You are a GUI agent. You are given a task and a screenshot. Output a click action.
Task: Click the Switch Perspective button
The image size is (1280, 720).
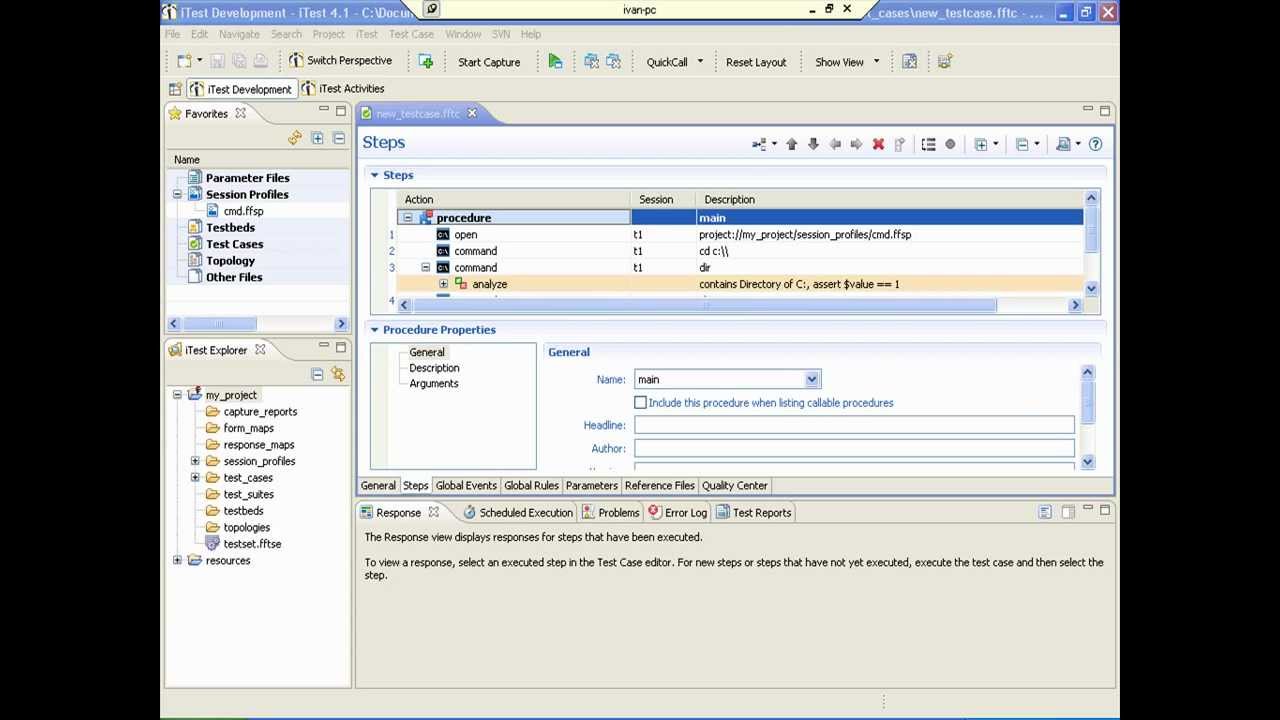(340, 61)
